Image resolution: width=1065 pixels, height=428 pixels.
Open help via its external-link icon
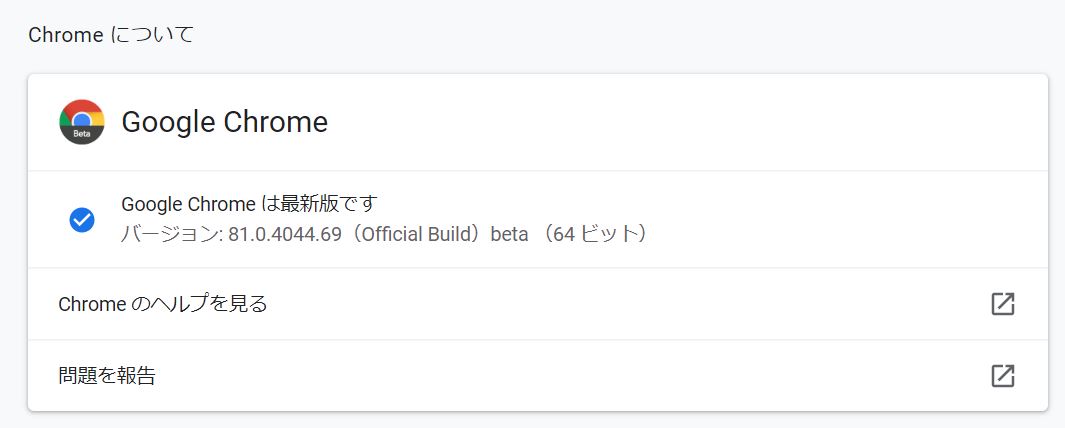pos(1003,304)
